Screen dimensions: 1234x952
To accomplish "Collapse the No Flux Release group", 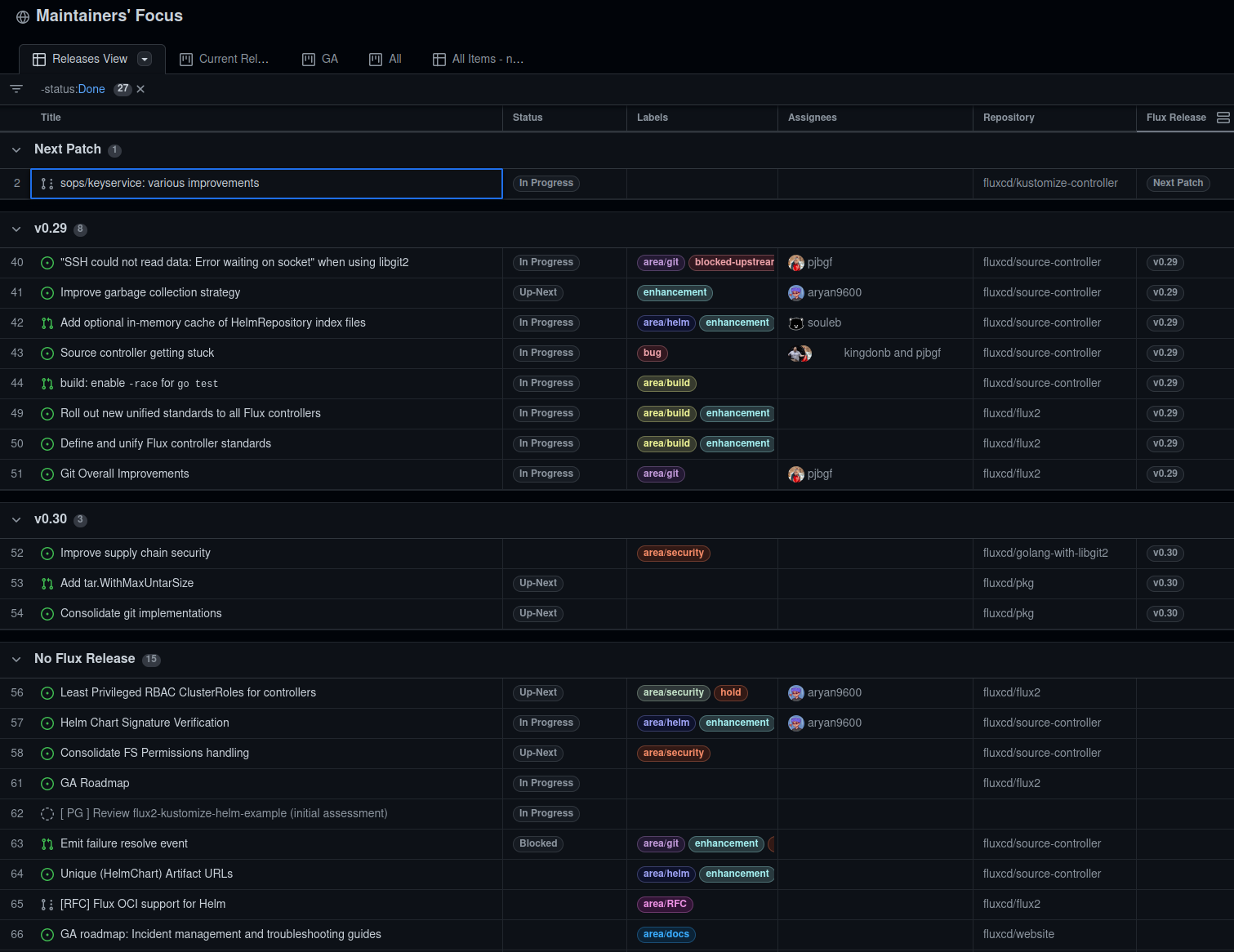I will coord(16,659).
